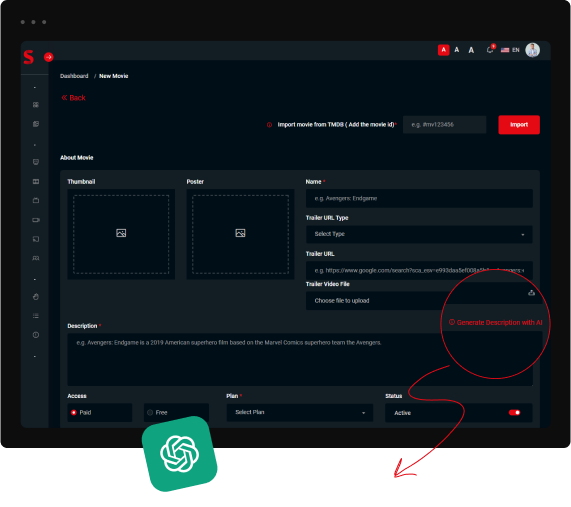
Task: Open the TV set icon in sidebar
Action: (36, 200)
